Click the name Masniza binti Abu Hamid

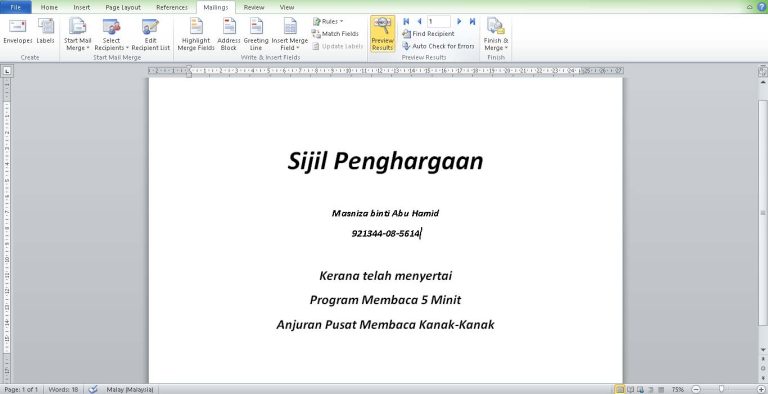(x=385, y=213)
